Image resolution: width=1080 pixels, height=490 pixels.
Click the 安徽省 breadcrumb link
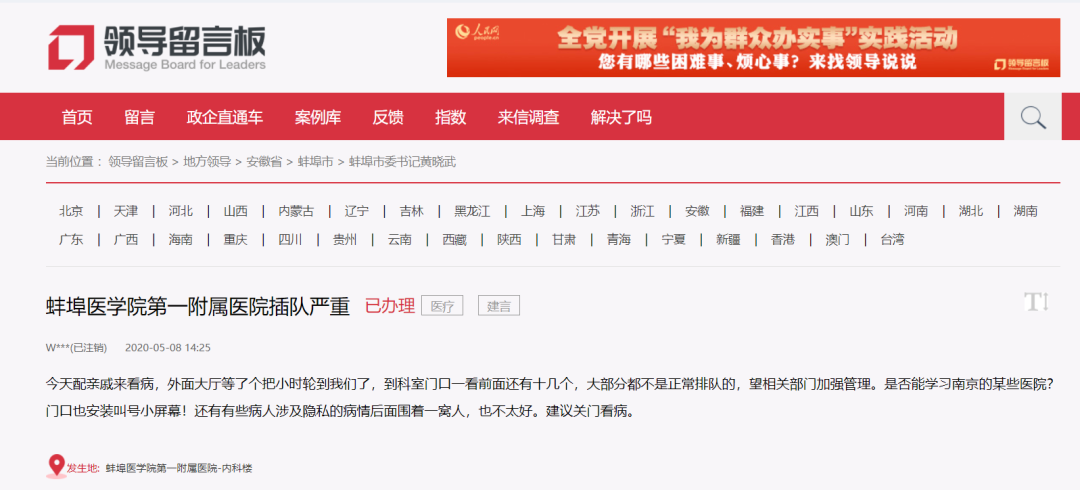pos(264,162)
